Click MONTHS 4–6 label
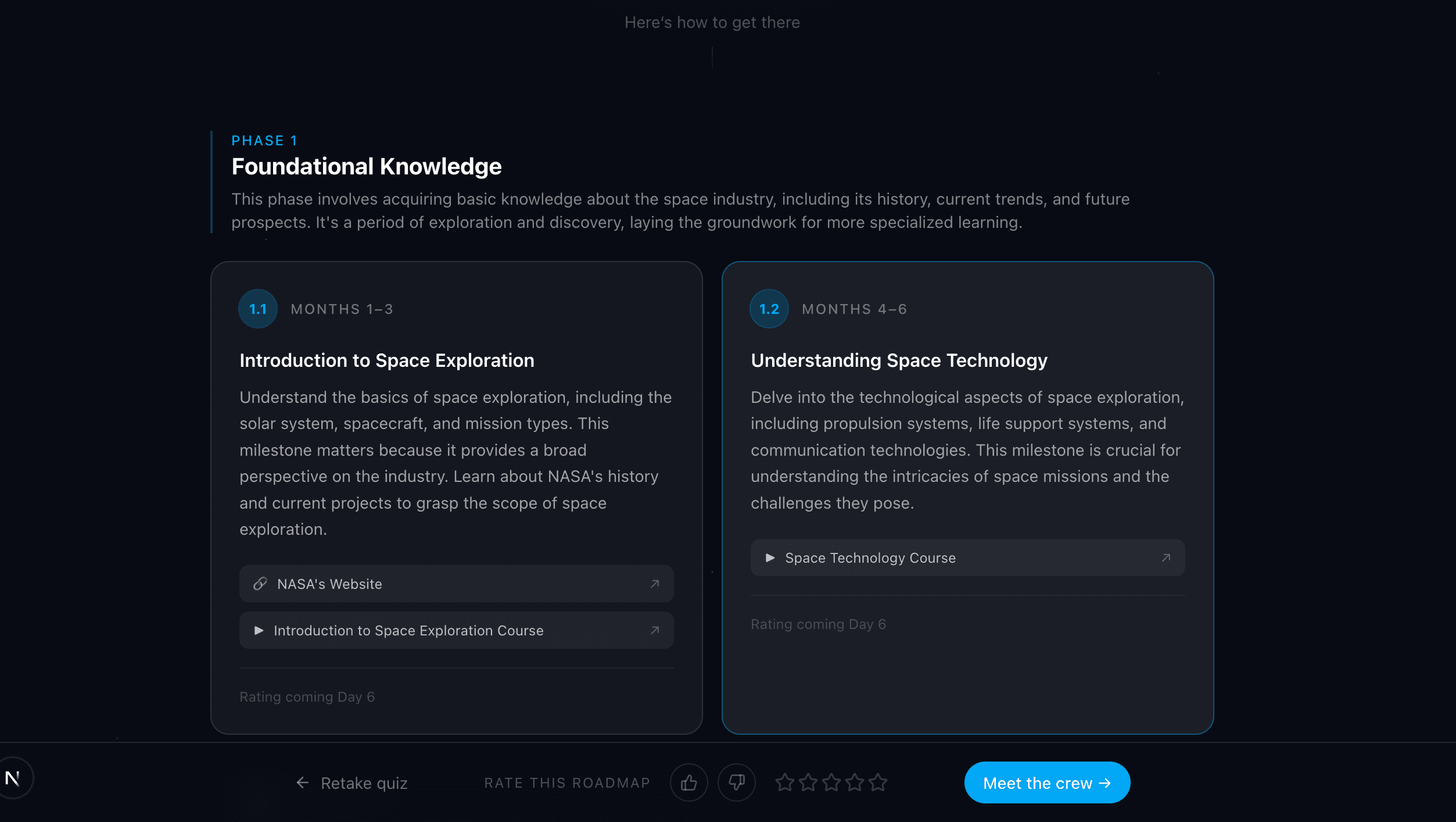 (x=855, y=309)
